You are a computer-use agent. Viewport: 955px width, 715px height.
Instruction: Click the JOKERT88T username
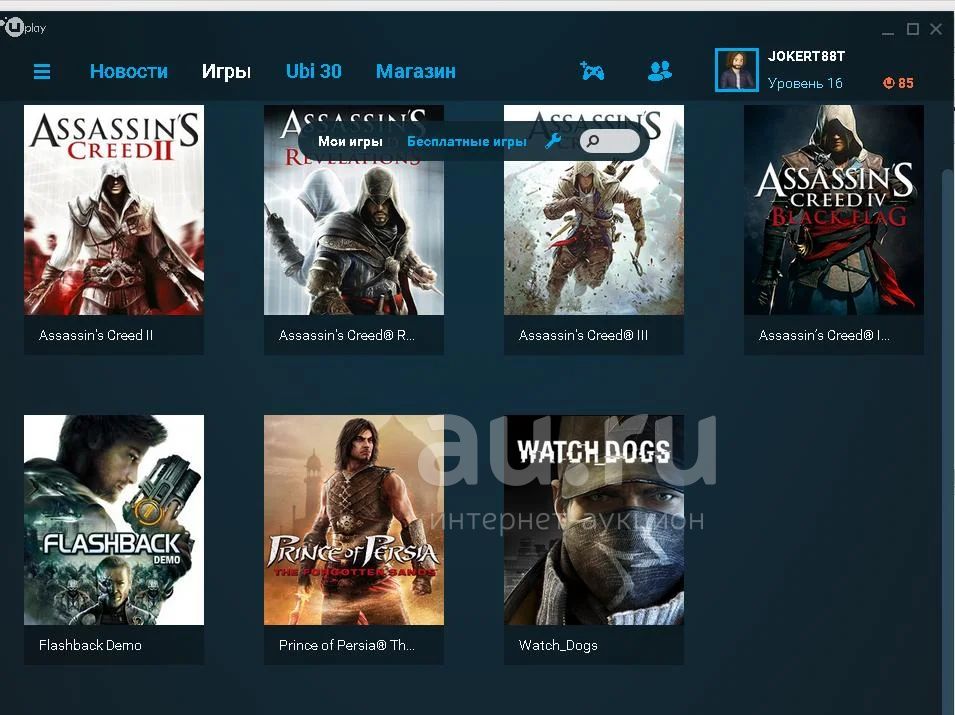point(806,56)
